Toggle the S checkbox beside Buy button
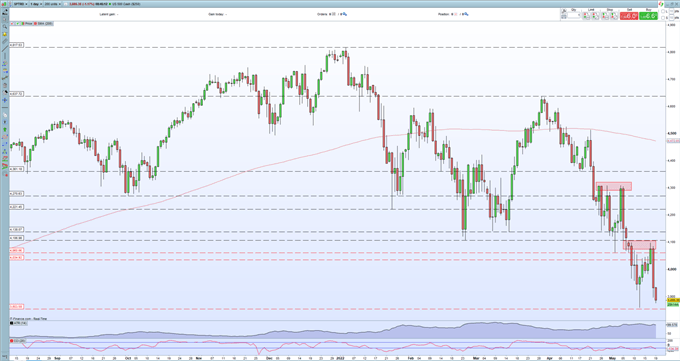 [663, 18]
